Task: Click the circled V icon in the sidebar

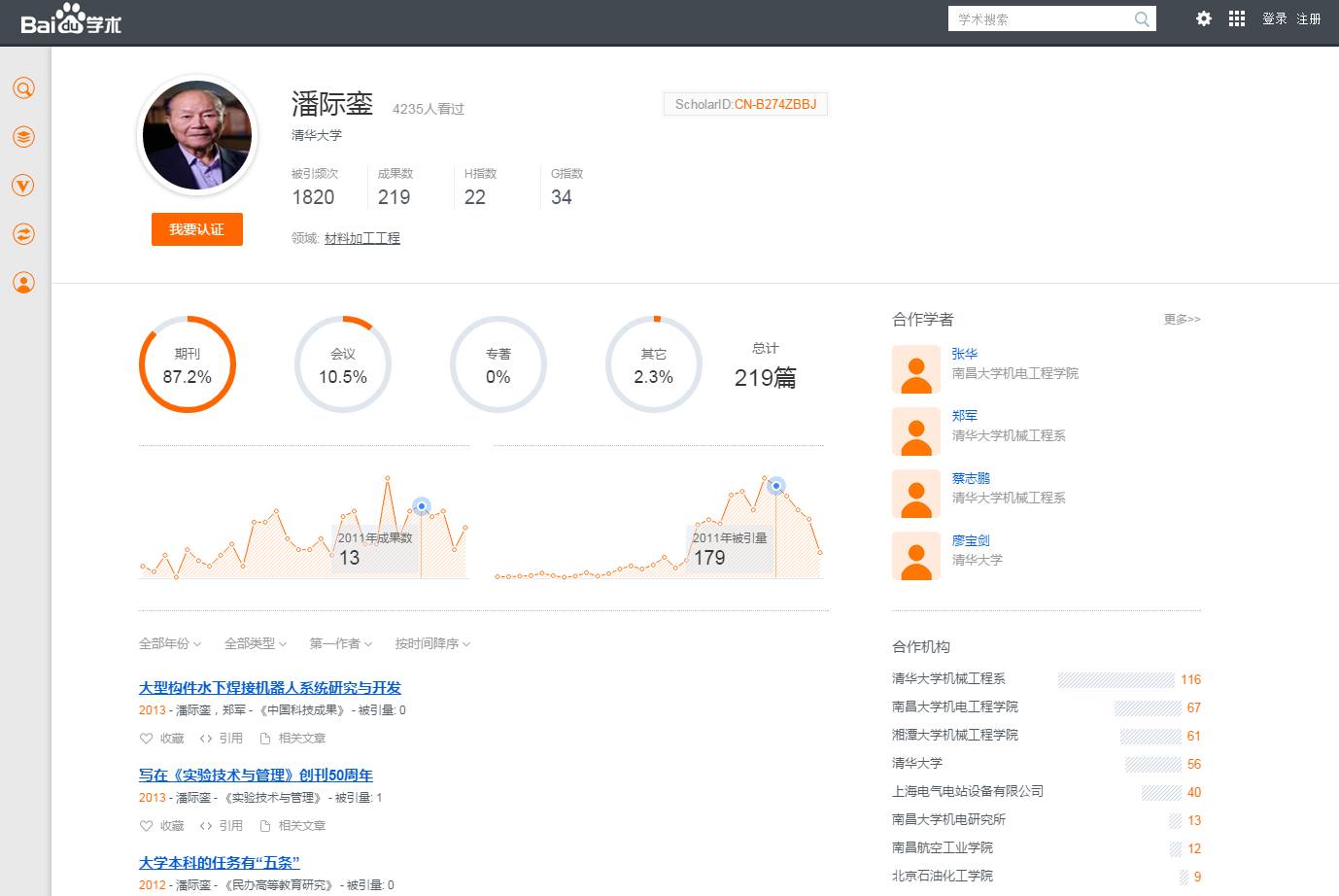Action: click(x=24, y=186)
